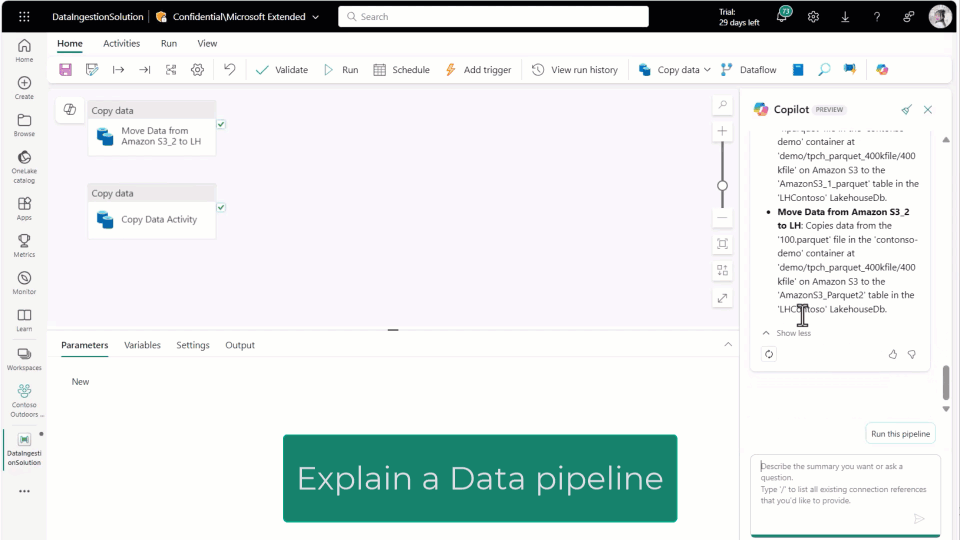This screenshot has width=960, height=540.
Task: Click the pipeline settings gear in the toolbar
Action: coord(197,70)
